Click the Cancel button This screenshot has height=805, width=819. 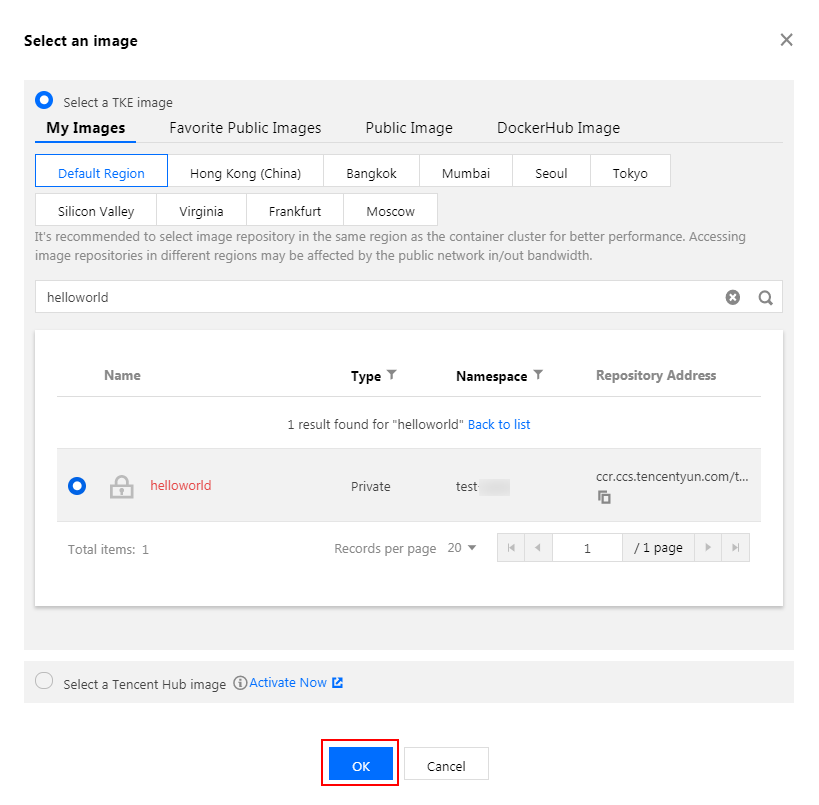[x=446, y=763]
